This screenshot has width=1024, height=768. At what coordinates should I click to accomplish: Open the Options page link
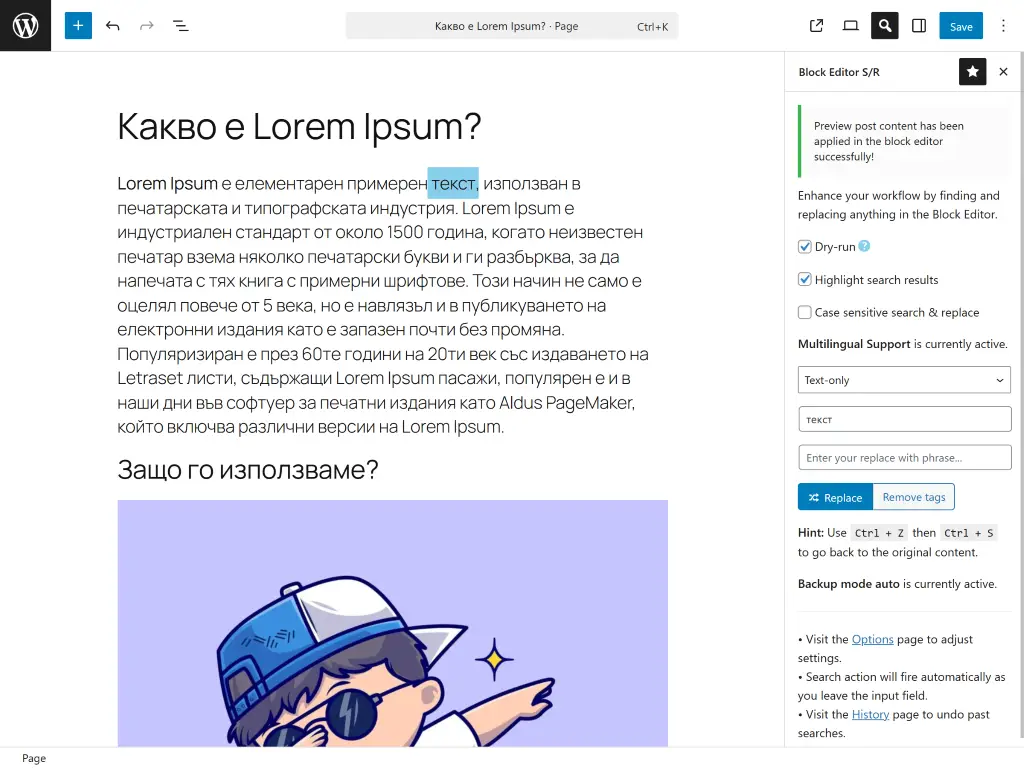click(873, 639)
